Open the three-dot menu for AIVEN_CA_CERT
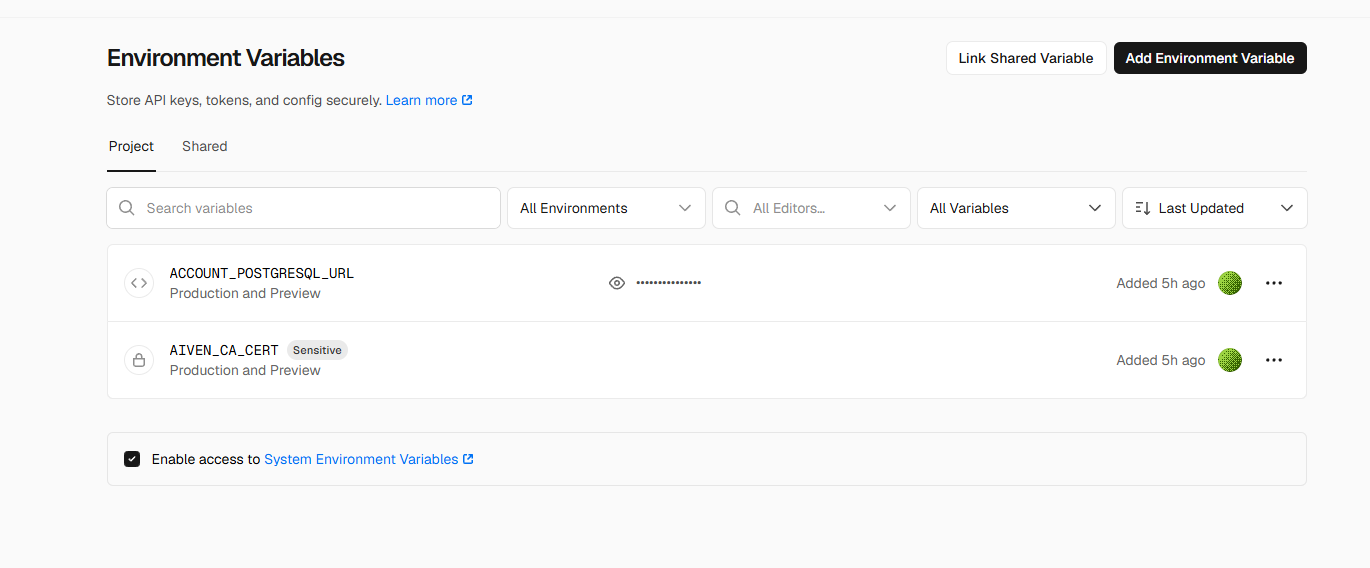The height and width of the screenshot is (568, 1370). 1273,360
